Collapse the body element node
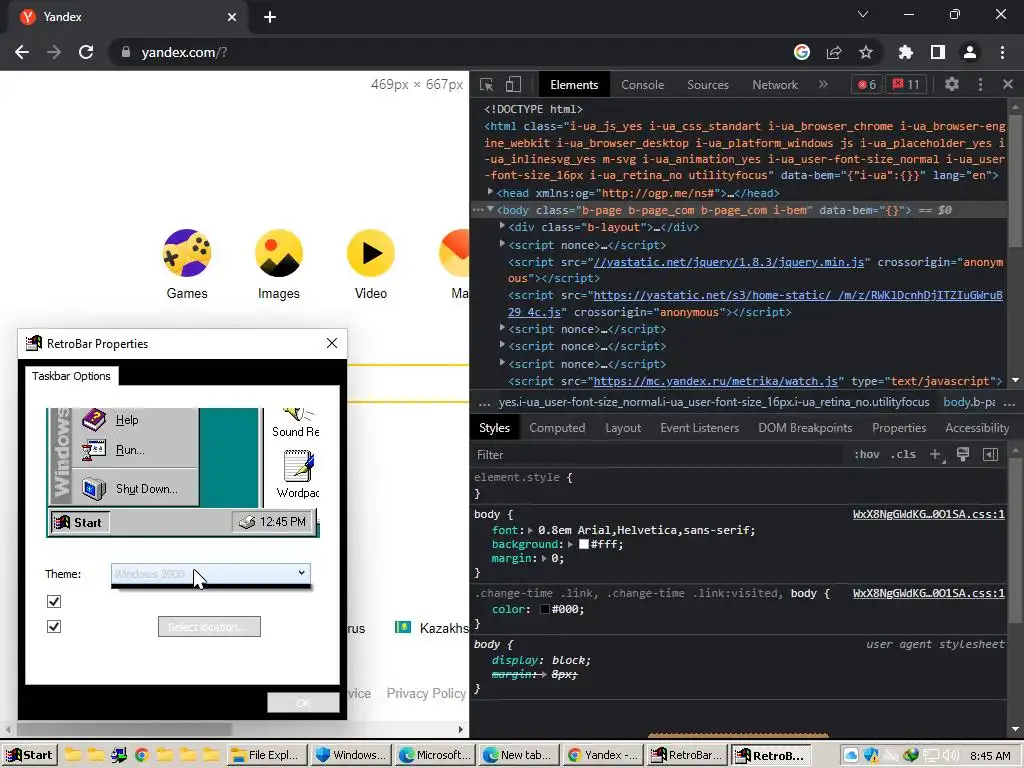 point(490,209)
